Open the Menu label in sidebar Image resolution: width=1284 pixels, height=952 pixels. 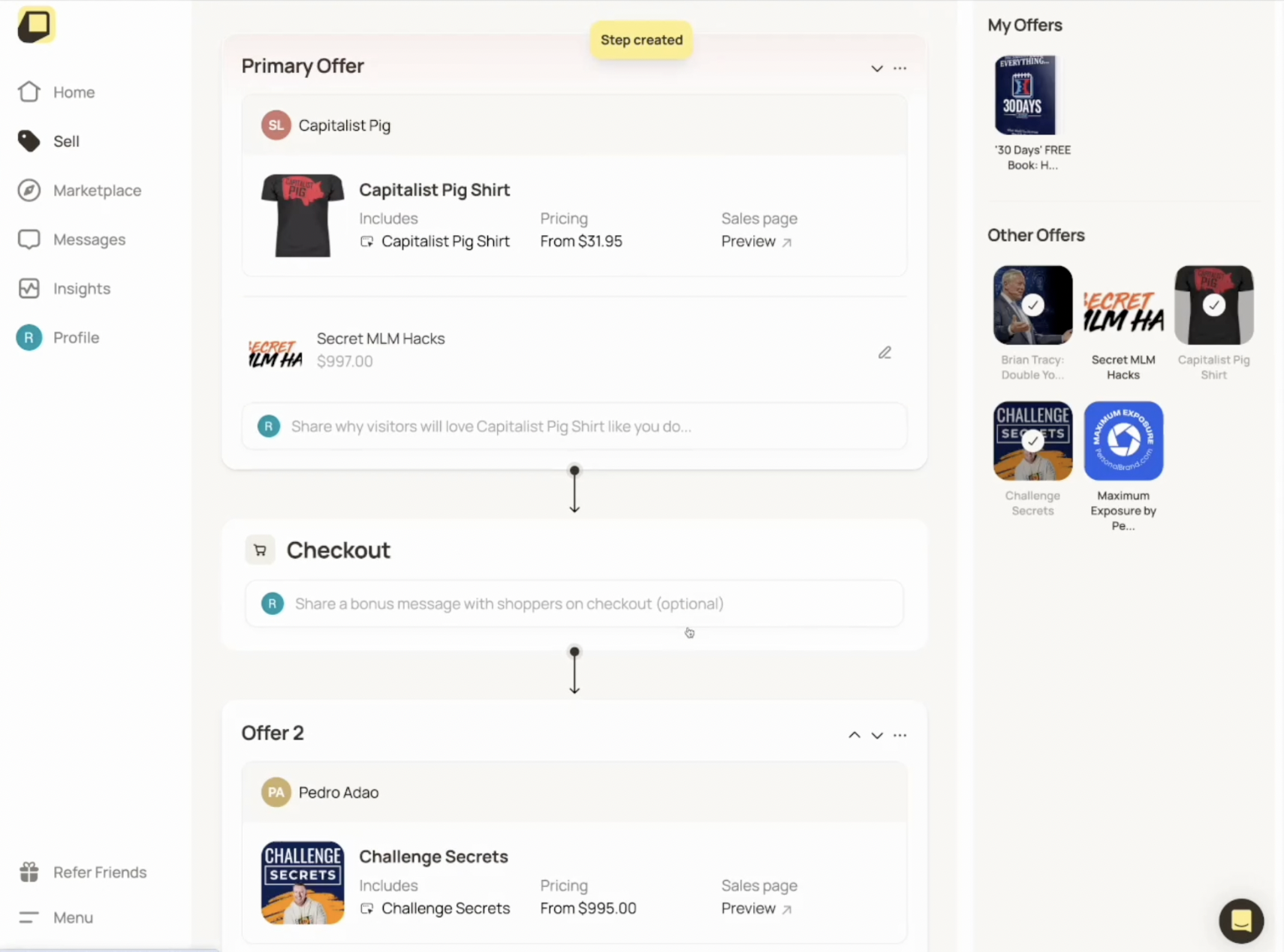(73, 917)
